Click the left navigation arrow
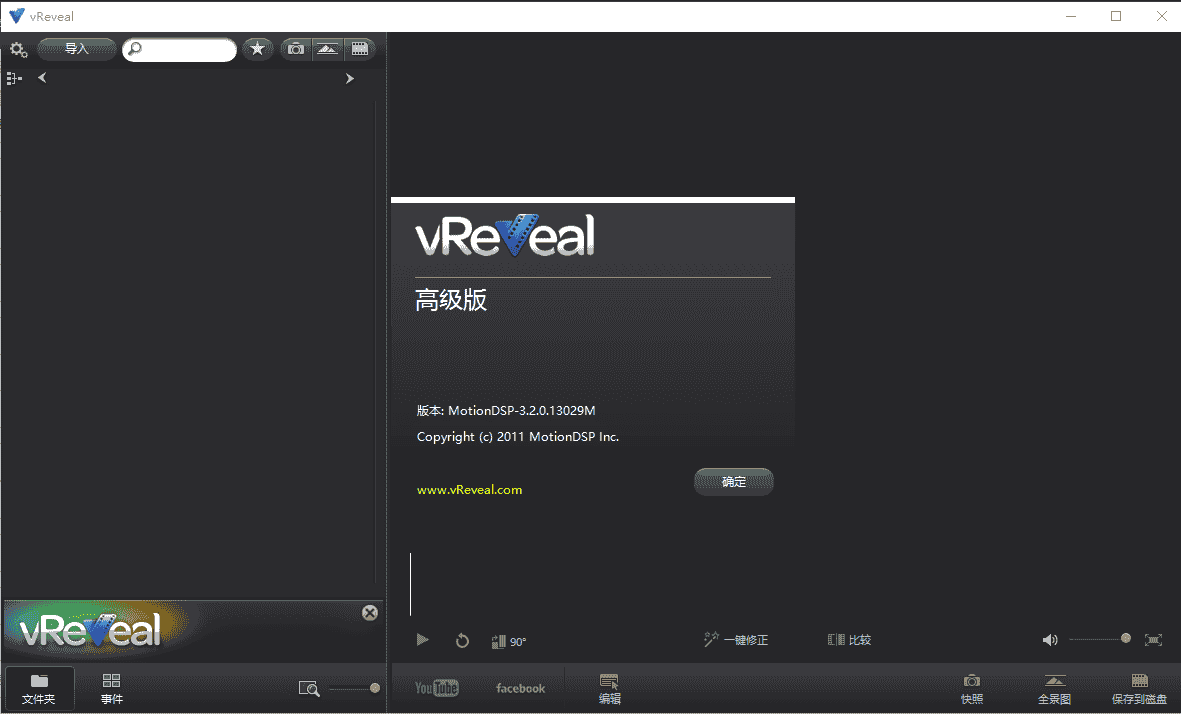1181x715 pixels. tap(42, 78)
